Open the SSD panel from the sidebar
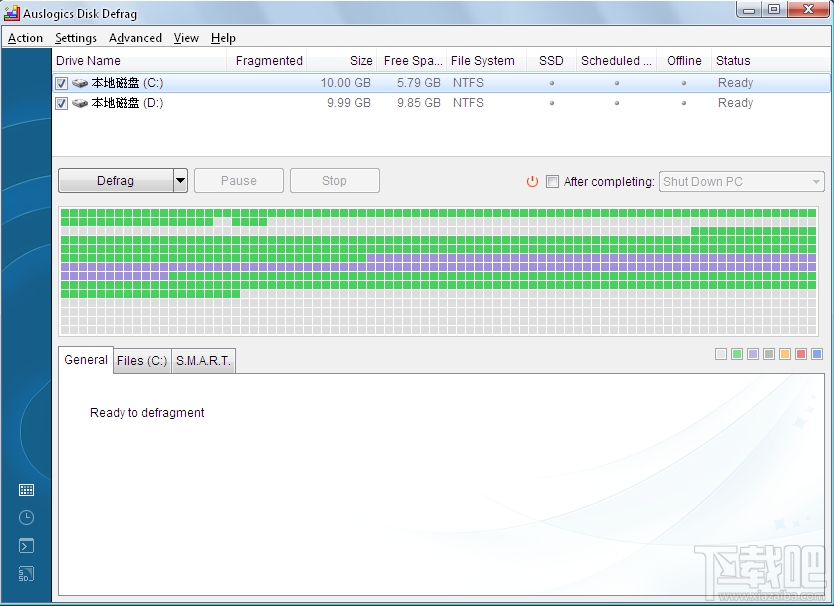The image size is (834, 606). (x=26, y=573)
